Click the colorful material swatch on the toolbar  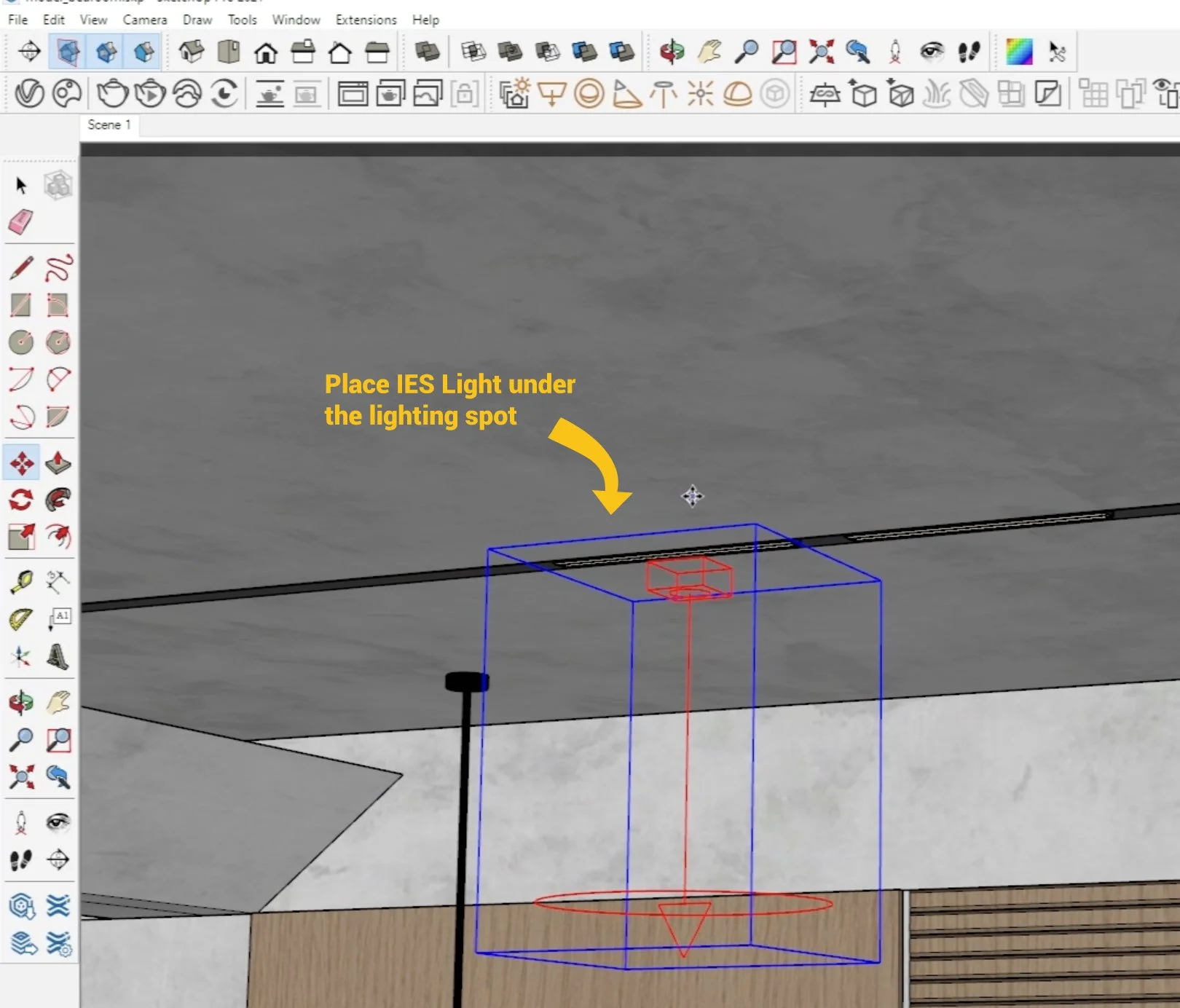pos(1021,52)
